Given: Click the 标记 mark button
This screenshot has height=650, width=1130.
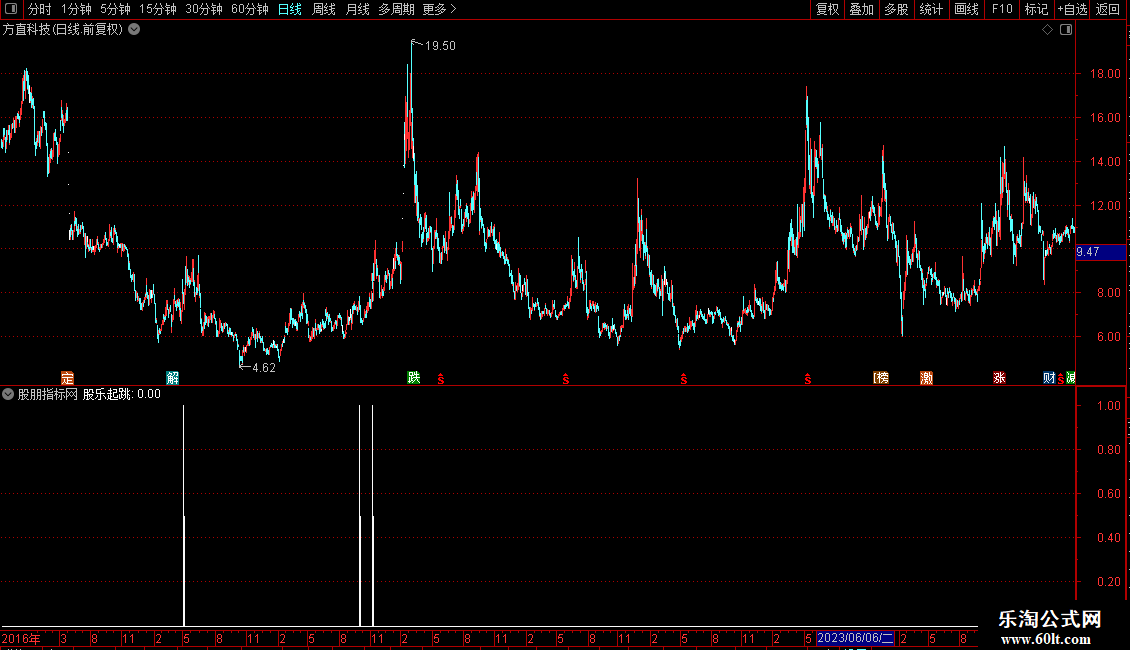Looking at the screenshot, I should (1036, 9).
